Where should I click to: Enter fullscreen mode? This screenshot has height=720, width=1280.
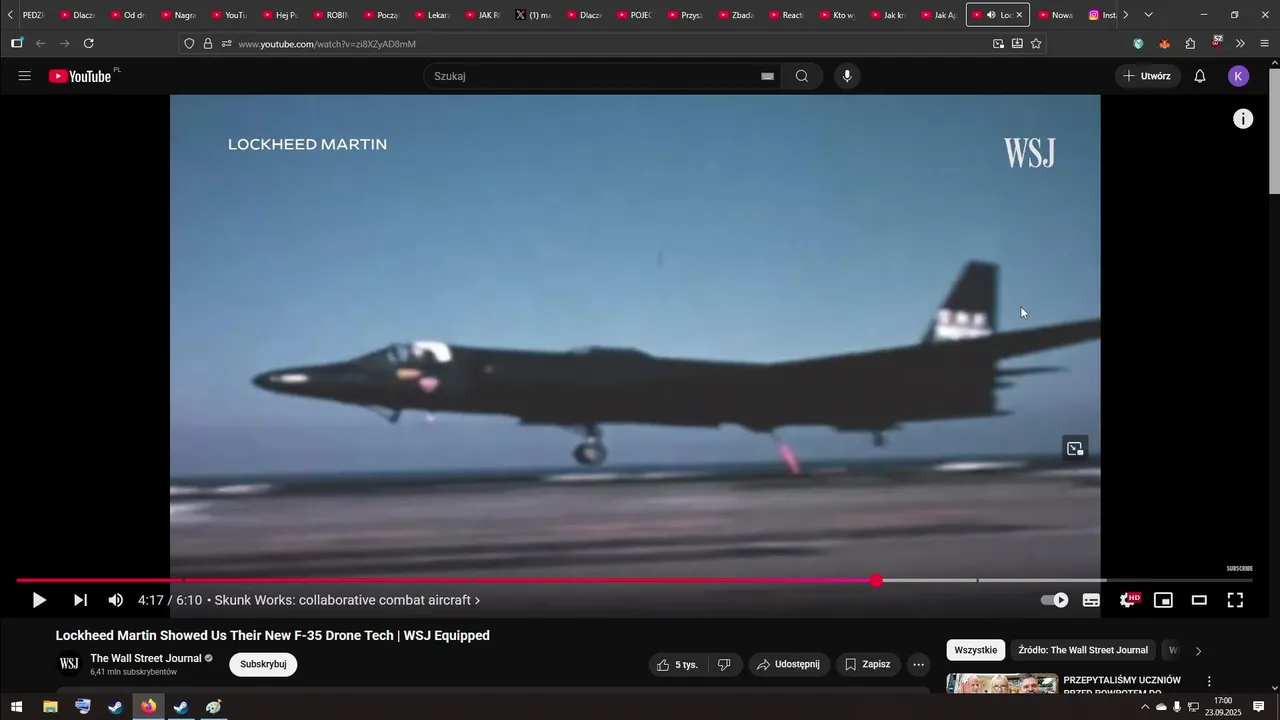pos(1235,600)
